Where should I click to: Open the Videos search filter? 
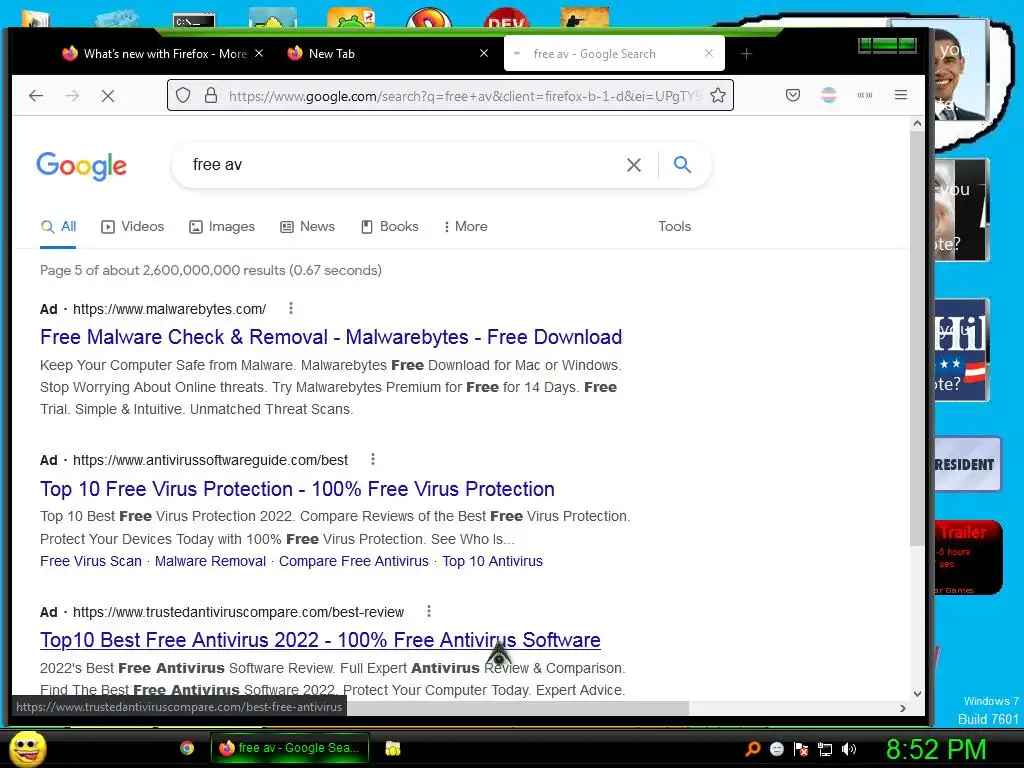(133, 227)
